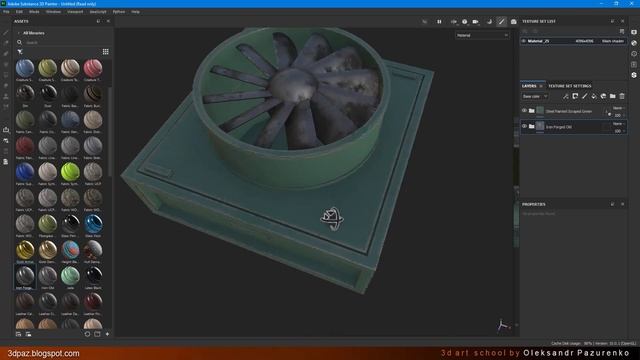Switch Assets thumbnails with grid view icon

105,51
